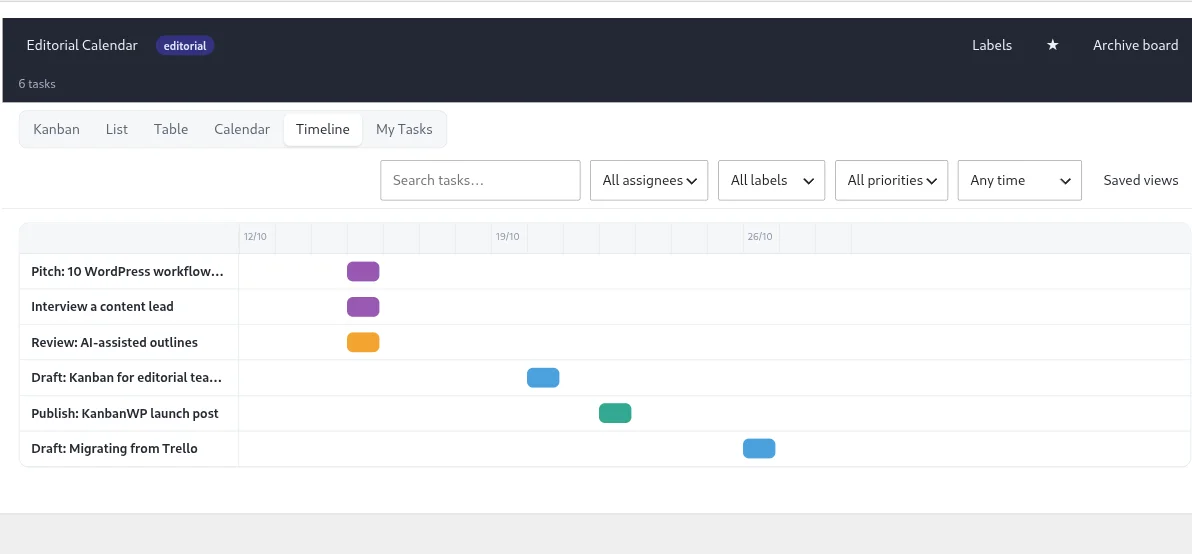Switch to the List view tab

click(x=116, y=129)
